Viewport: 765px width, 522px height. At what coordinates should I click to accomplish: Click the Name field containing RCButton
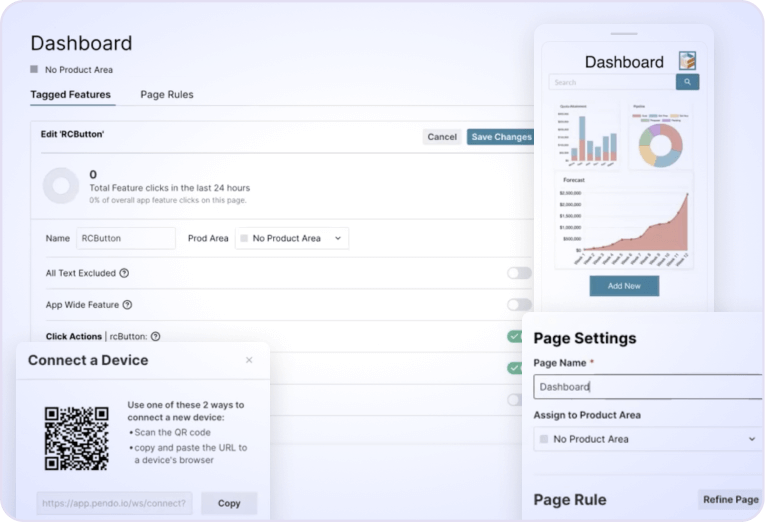126,239
